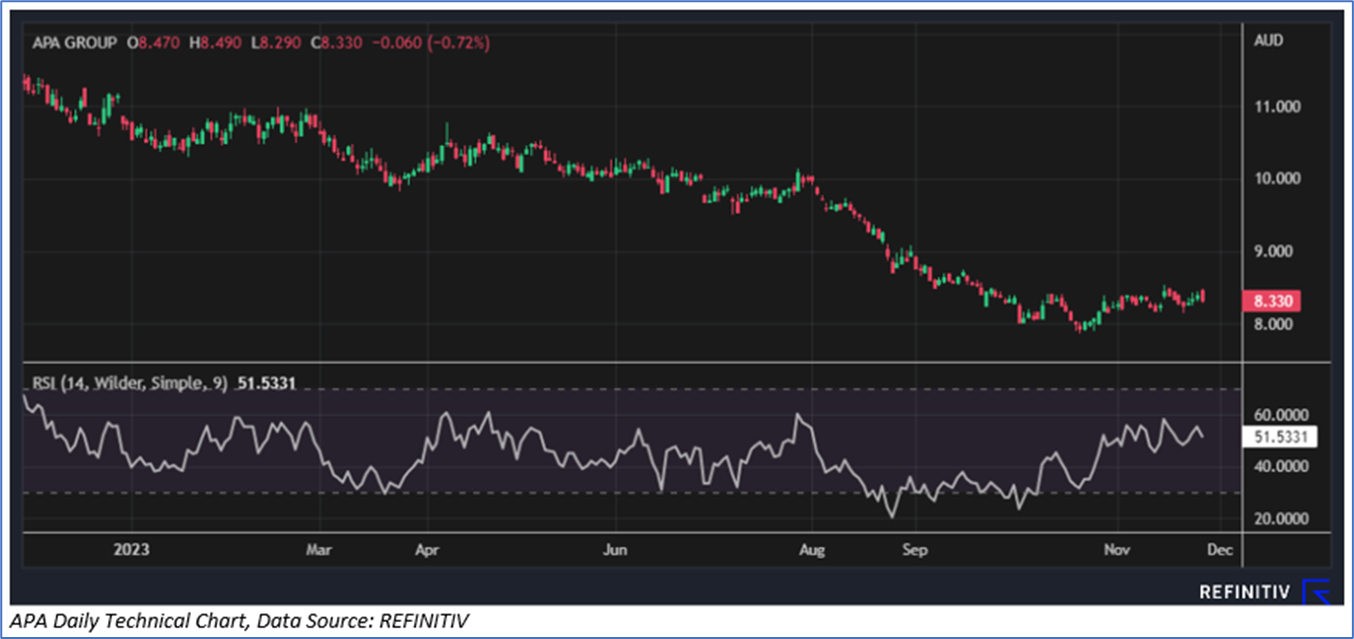Click the AUD currency label
1354x639 pixels.
pyautogui.click(x=1268, y=41)
